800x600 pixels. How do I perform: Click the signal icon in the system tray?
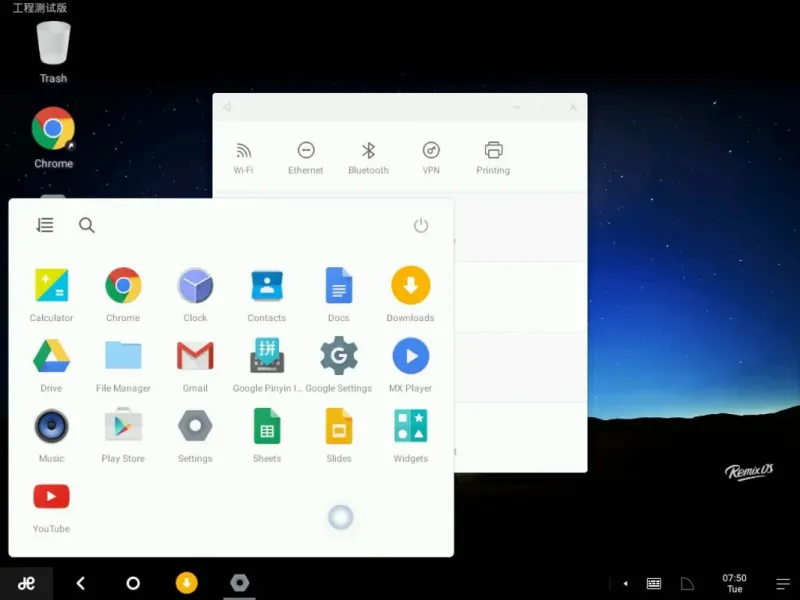click(x=687, y=584)
